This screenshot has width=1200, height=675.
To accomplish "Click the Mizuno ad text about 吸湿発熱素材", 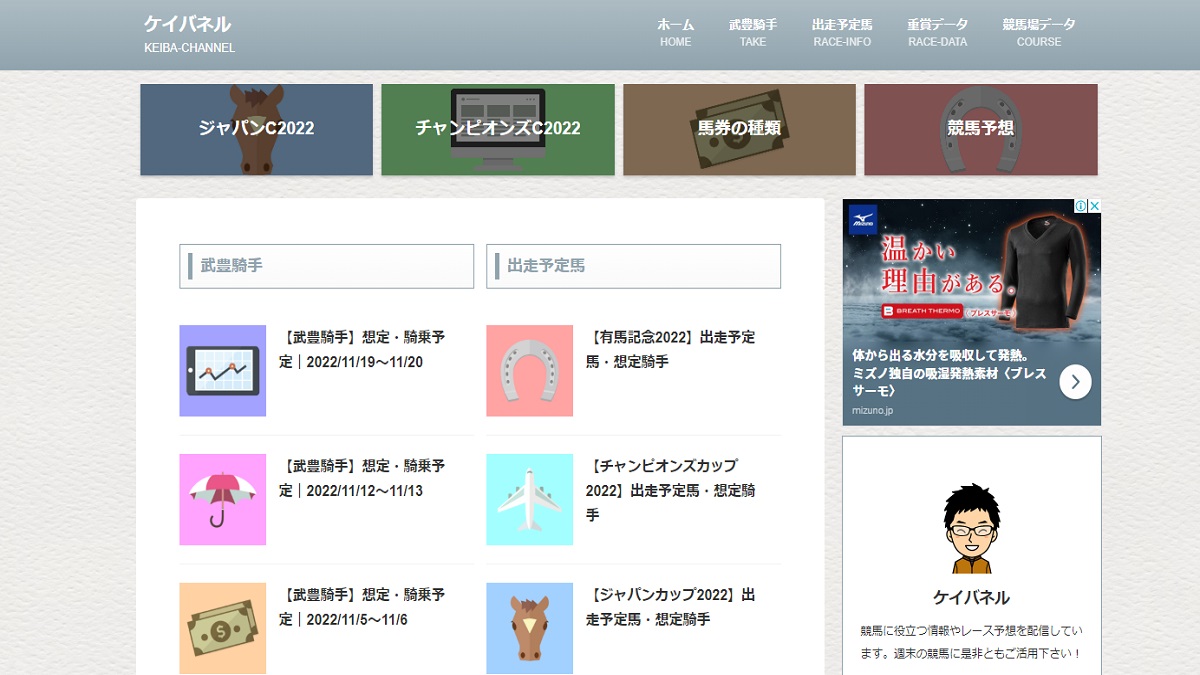I will pyautogui.click(x=948, y=372).
